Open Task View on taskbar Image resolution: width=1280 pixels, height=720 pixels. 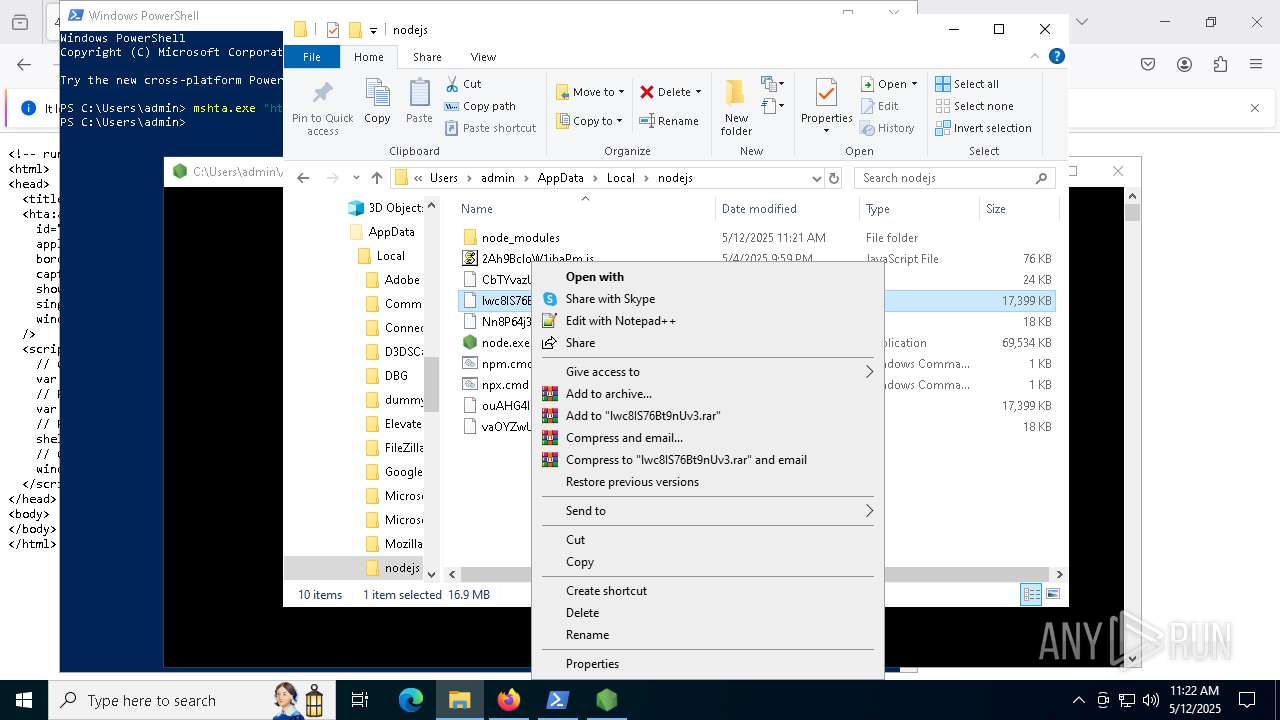coord(360,700)
